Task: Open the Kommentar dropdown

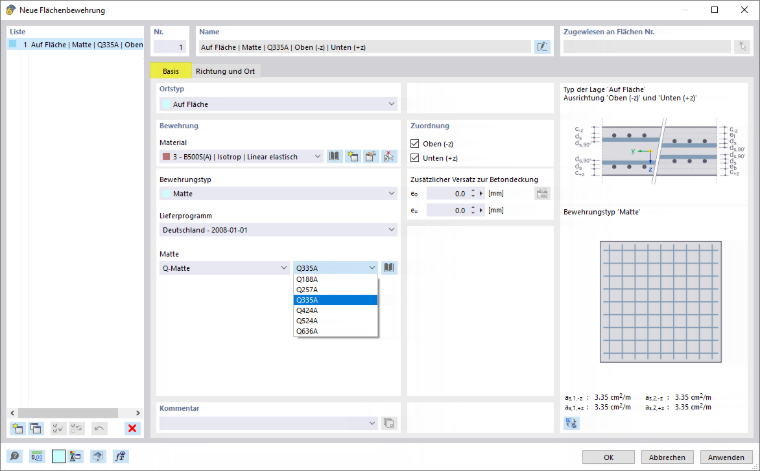Action: 269,423
